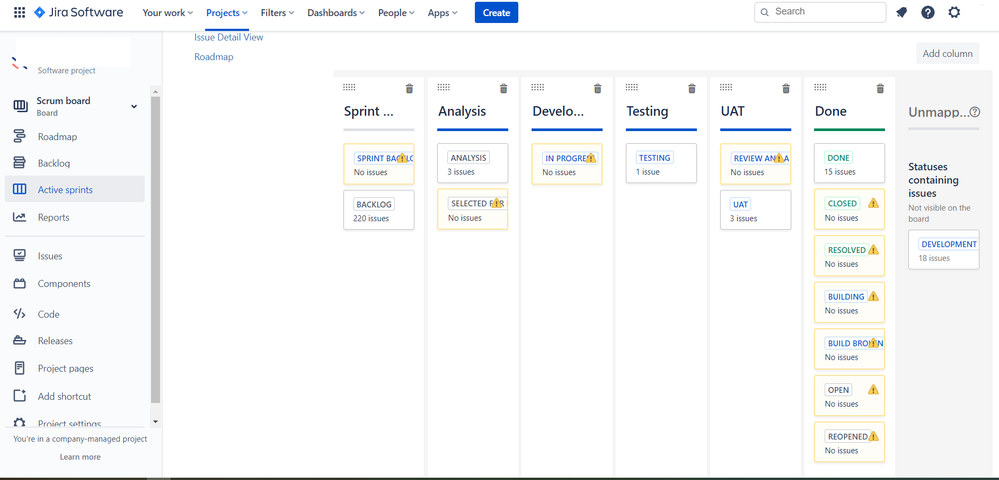
Task: Select the ANALYSIS status card
Action: point(473,163)
